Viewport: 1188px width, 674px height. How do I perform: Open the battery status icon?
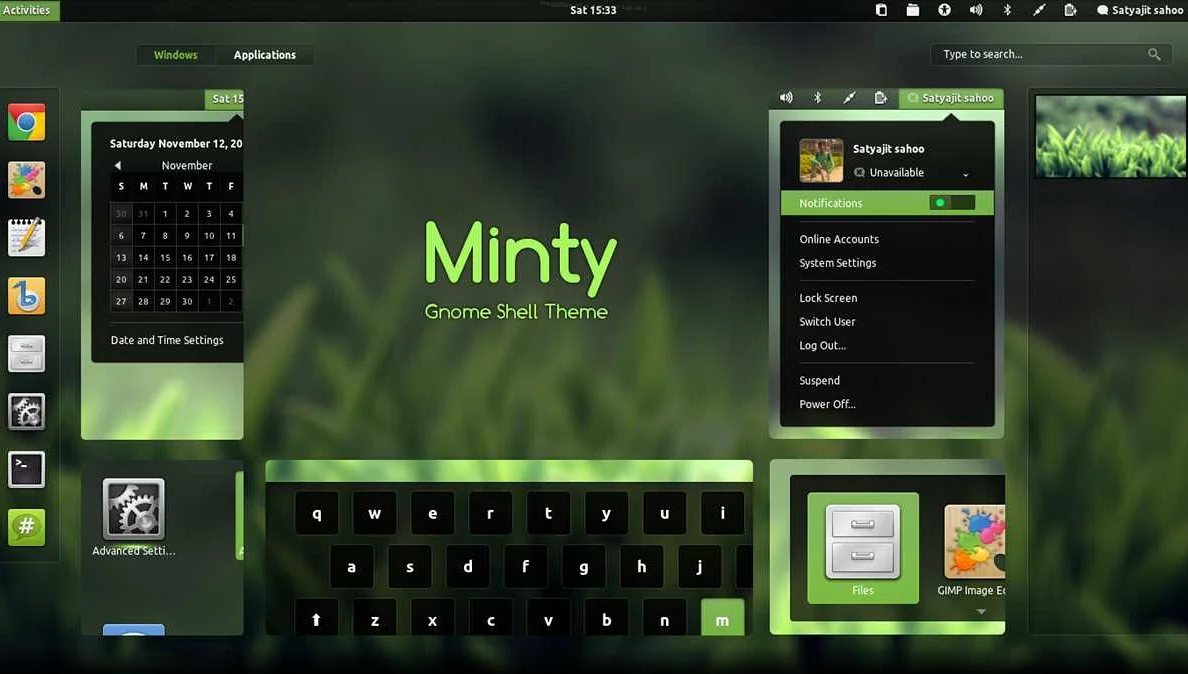(x=1069, y=10)
